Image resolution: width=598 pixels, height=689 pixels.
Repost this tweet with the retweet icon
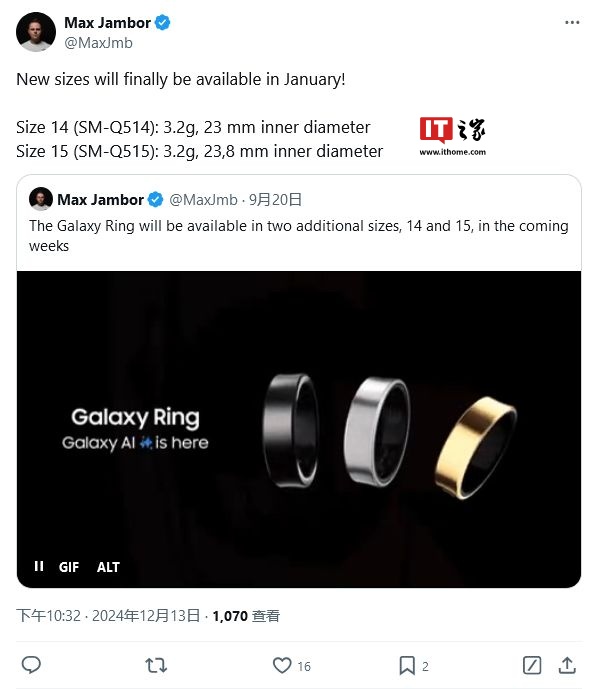coord(156,665)
